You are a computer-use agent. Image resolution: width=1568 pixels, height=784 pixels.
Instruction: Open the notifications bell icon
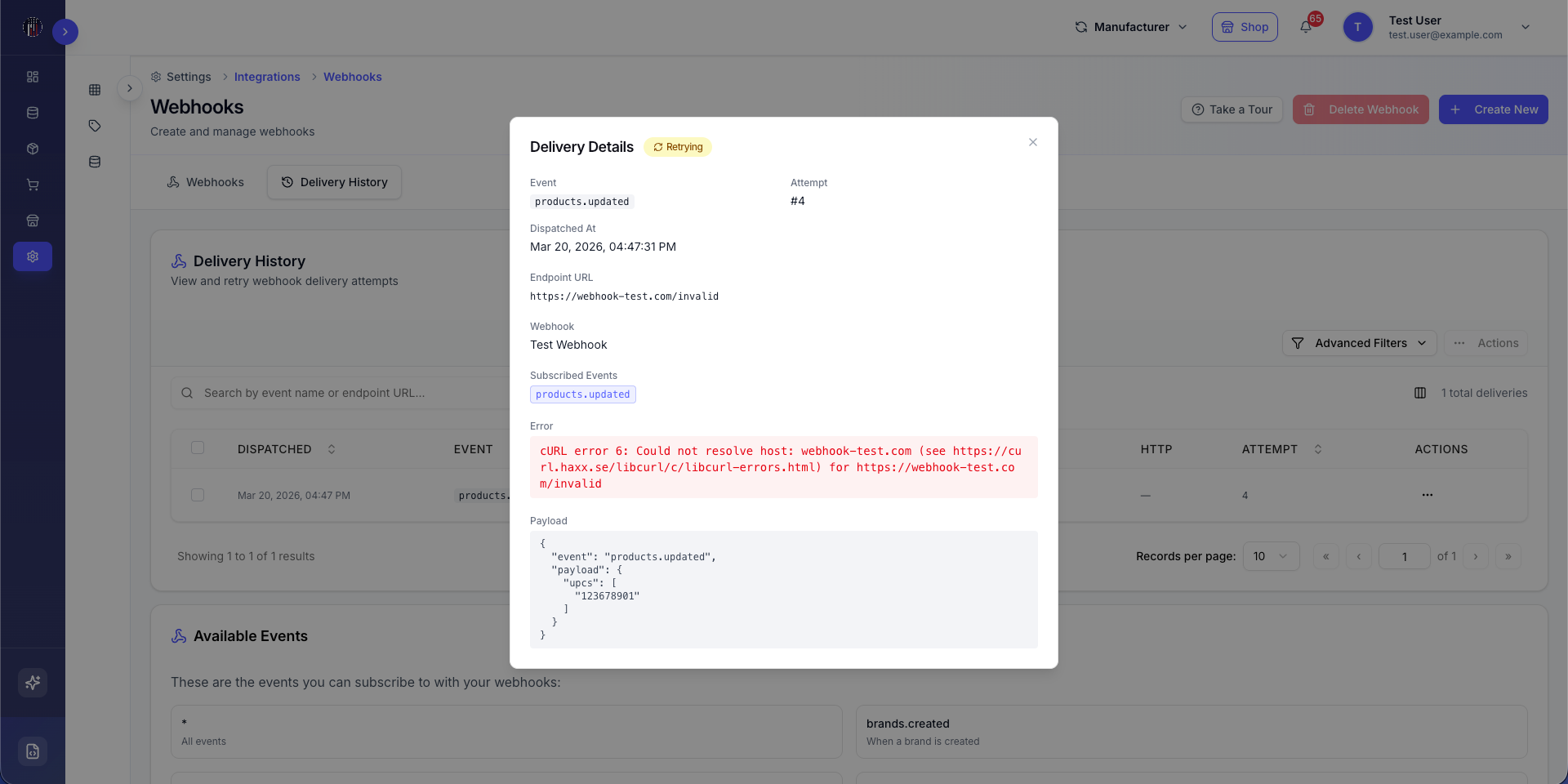click(x=1306, y=27)
